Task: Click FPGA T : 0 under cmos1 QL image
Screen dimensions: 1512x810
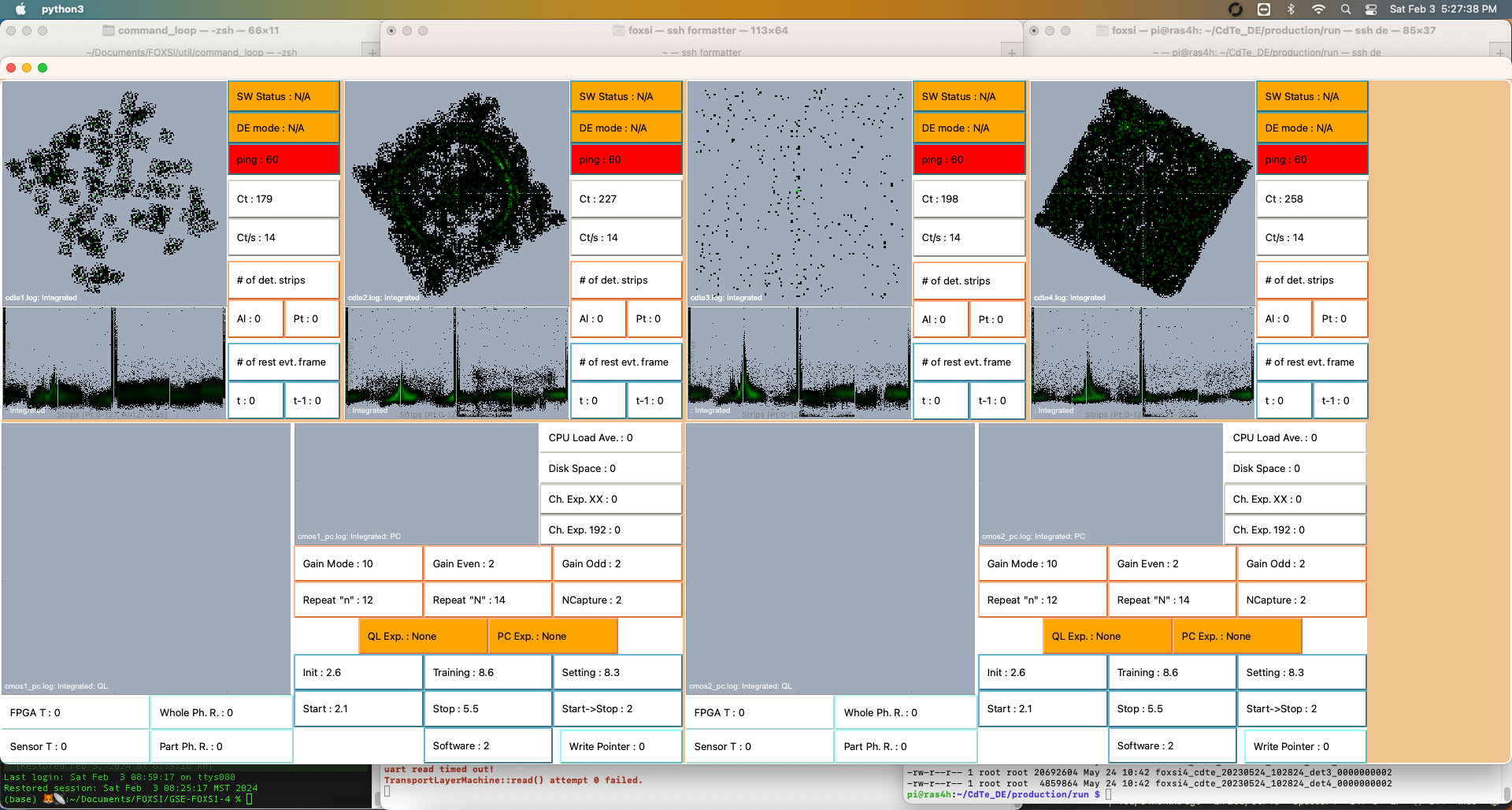Action: point(76,712)
